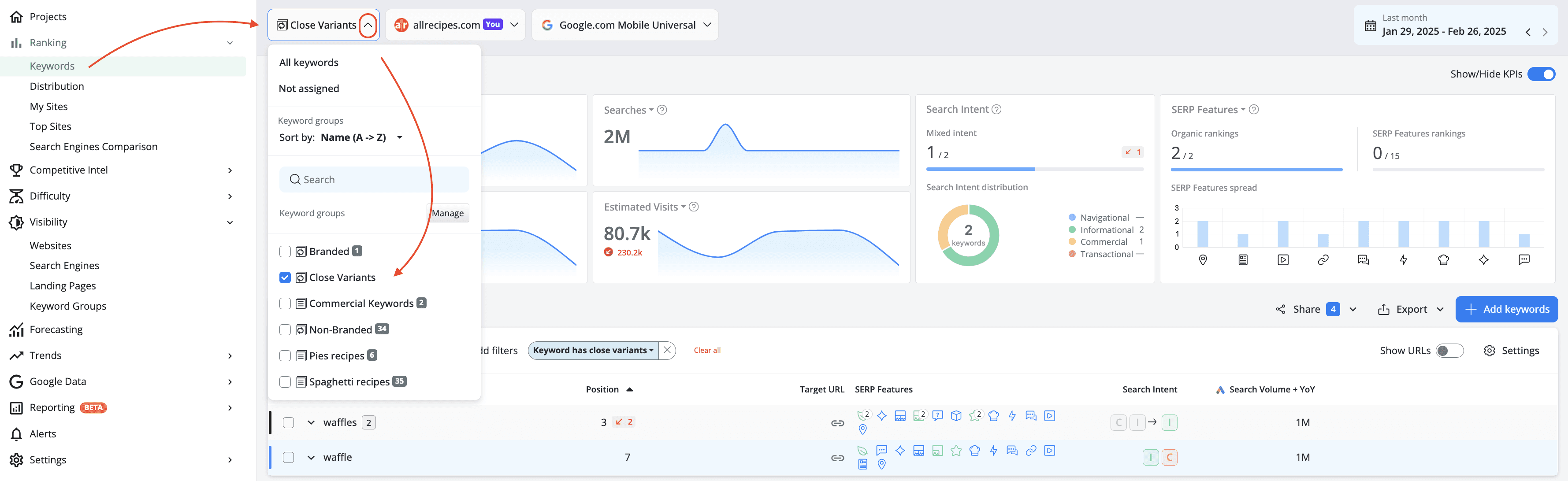Image resolution: width=1568 pixels, height=481 pixels.
Task: Check the Branded keyword group box
Action: click(285, 252)
